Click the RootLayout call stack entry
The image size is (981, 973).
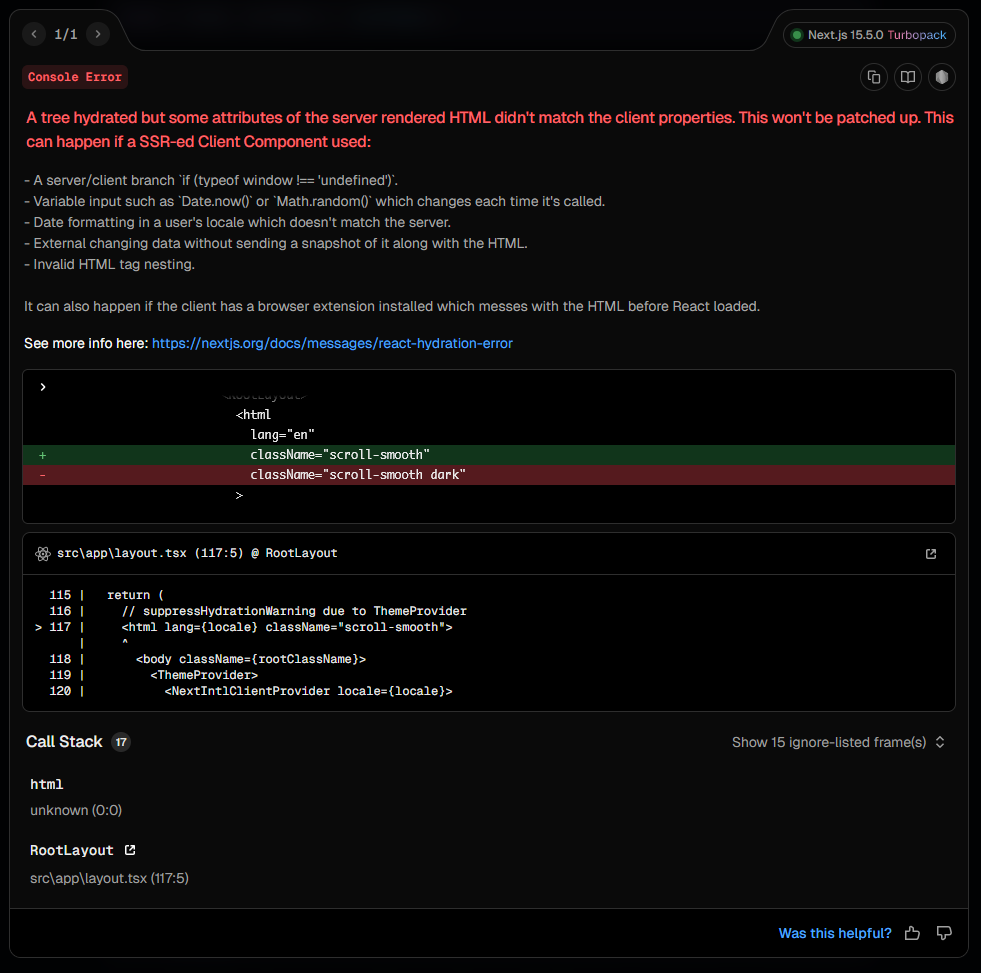72,850
